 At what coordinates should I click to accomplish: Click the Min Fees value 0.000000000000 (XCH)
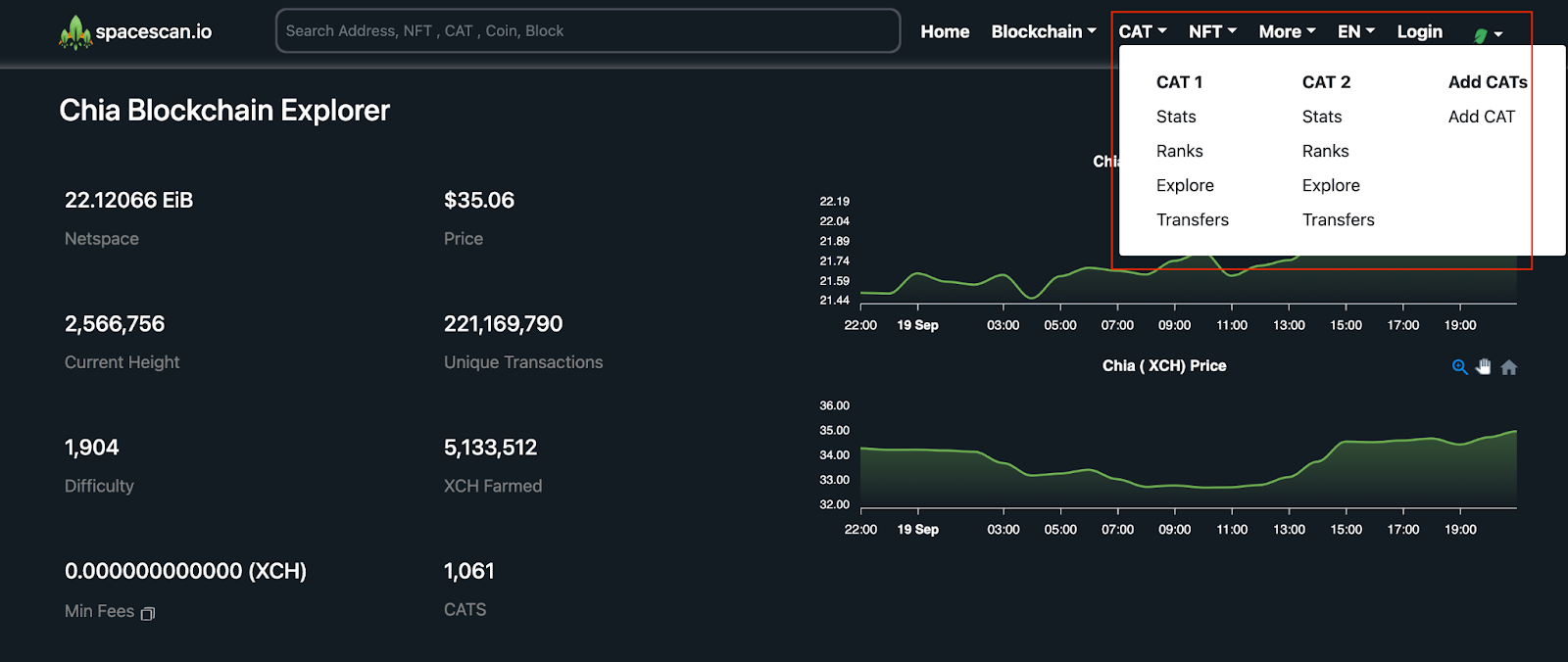tap(186, 571)
